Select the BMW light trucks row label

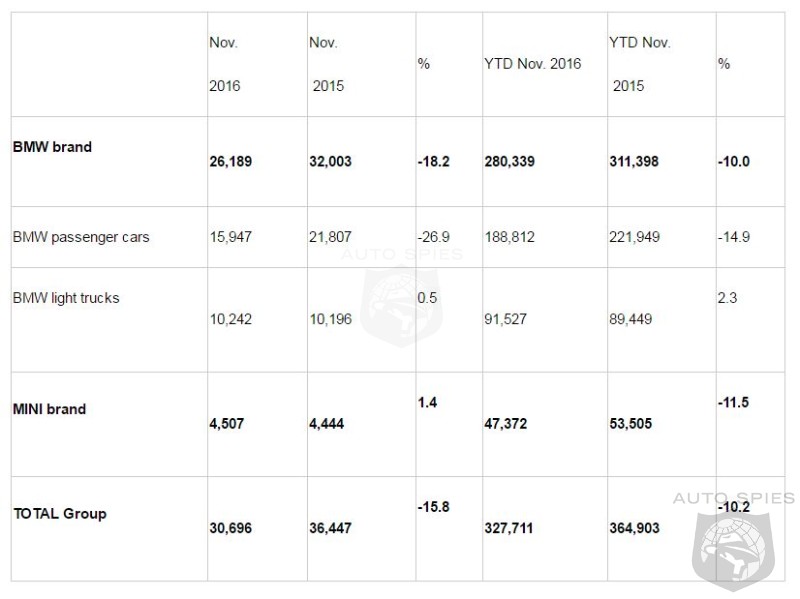point(66,298)
